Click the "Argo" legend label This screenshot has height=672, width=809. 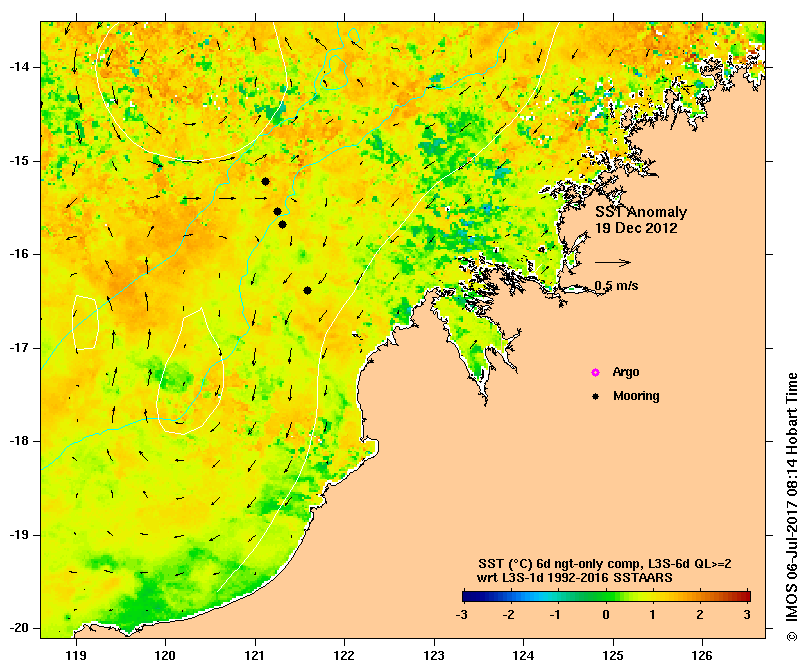coord(626,372)
